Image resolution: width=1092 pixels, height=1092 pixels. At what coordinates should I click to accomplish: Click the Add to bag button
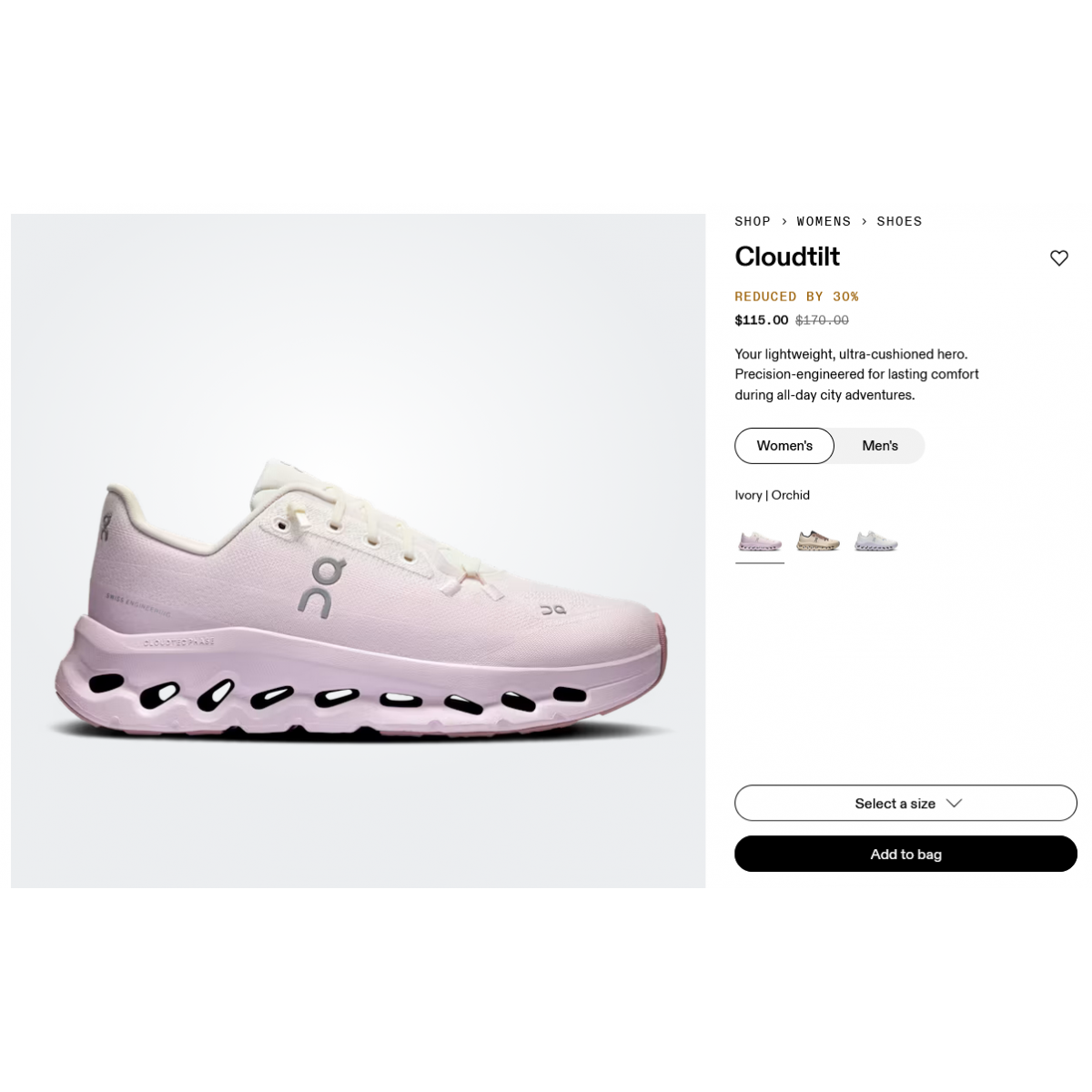905,854
